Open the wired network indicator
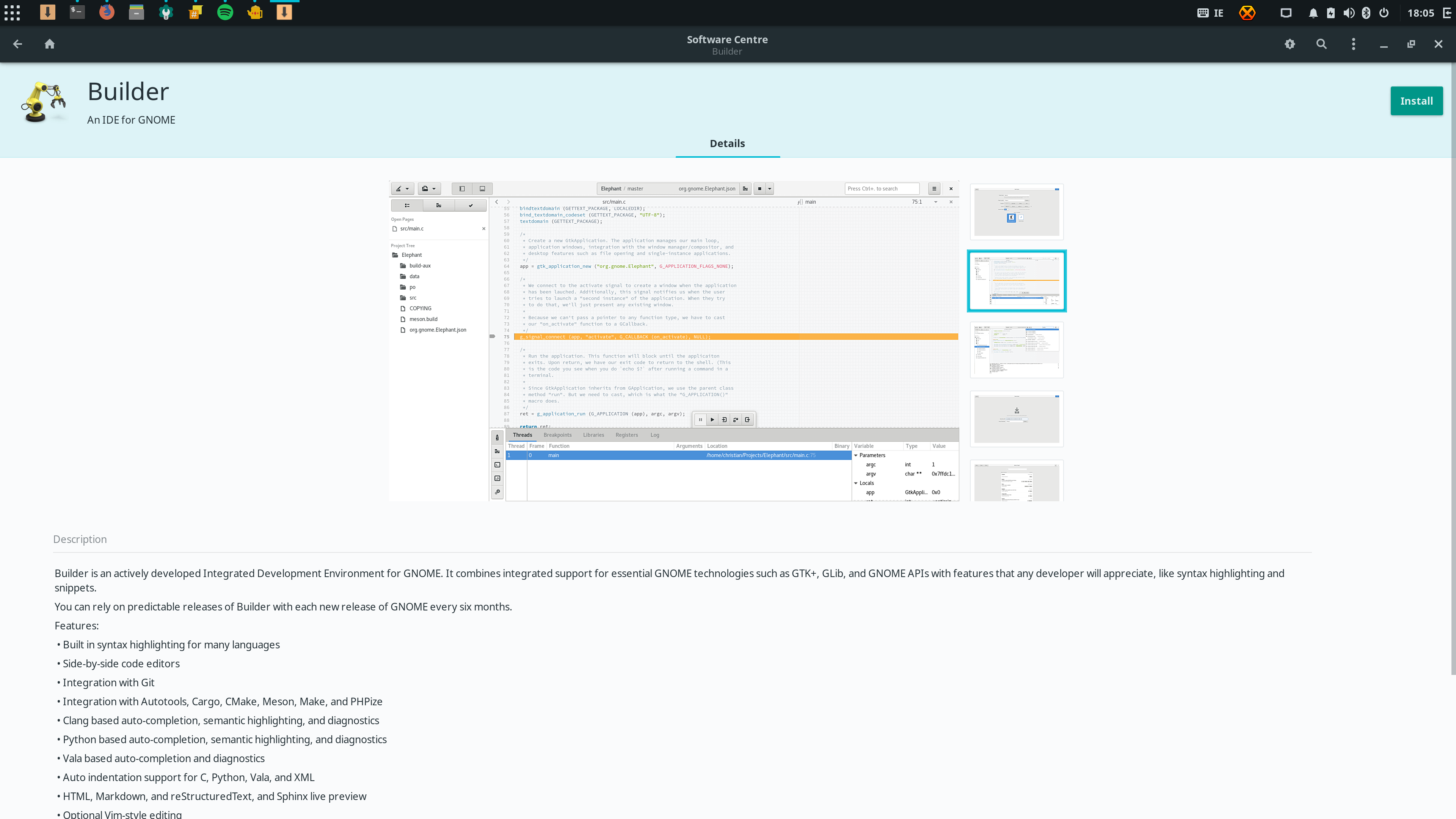 tap(1286, 13)
